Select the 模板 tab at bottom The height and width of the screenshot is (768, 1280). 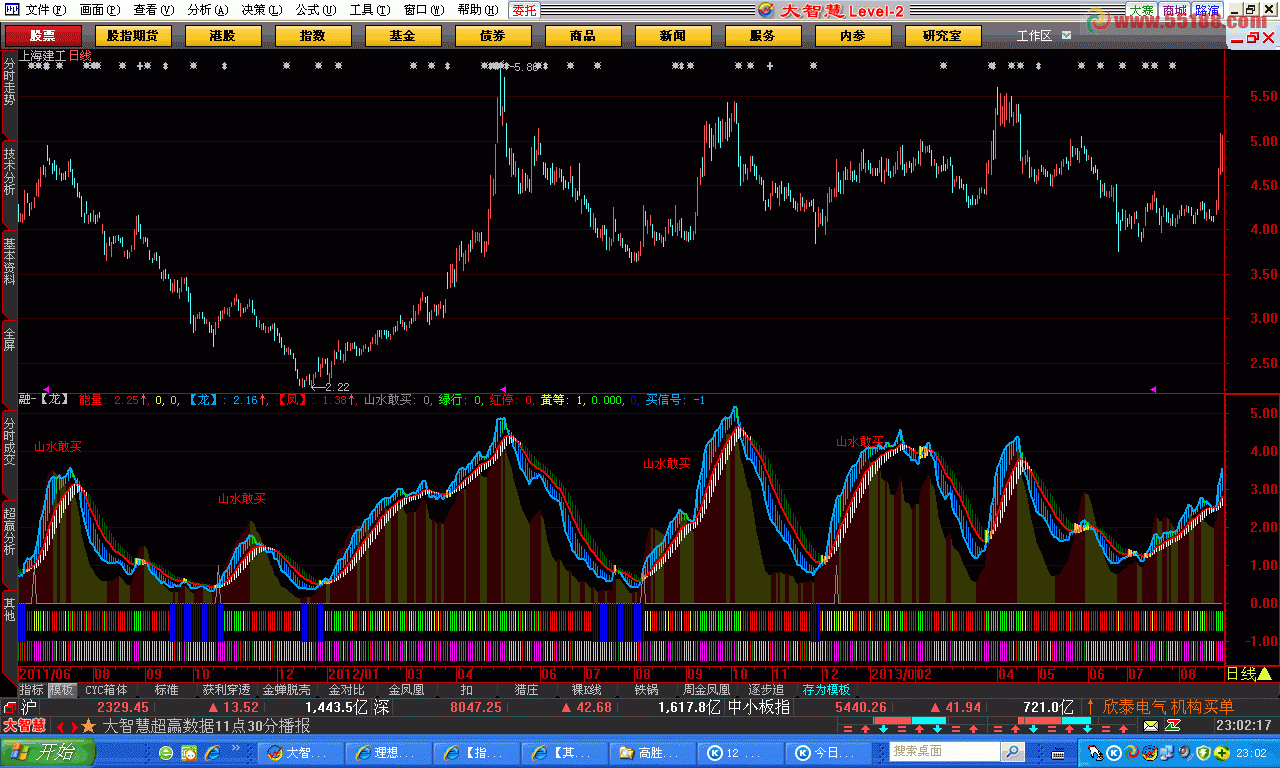point(61,690)
